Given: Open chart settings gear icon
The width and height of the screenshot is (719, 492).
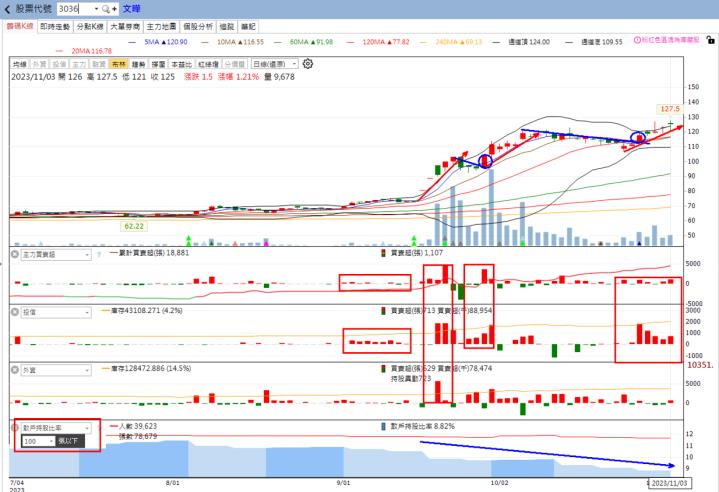Looking at the screenshot, I should [x=308, y=64].
